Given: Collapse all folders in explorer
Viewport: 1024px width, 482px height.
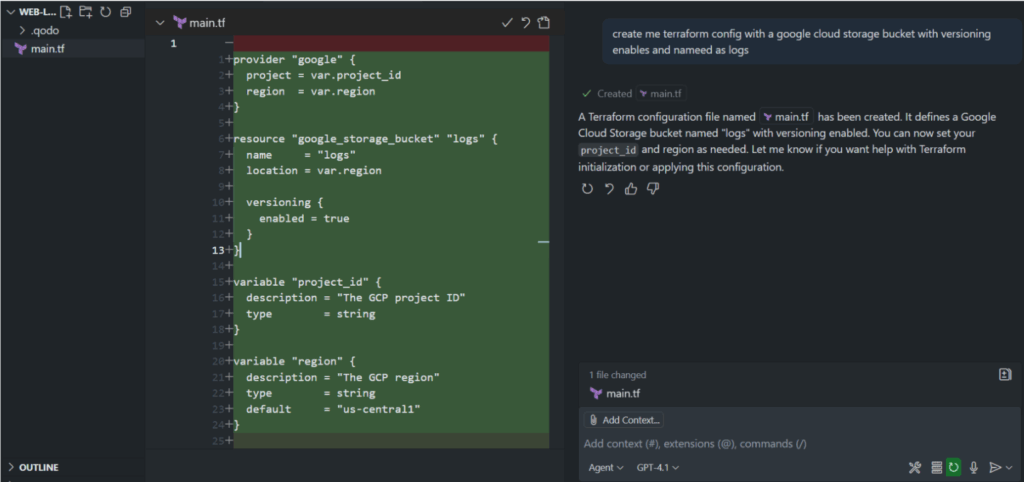Looking at the screenshot, I should (125, 12).
